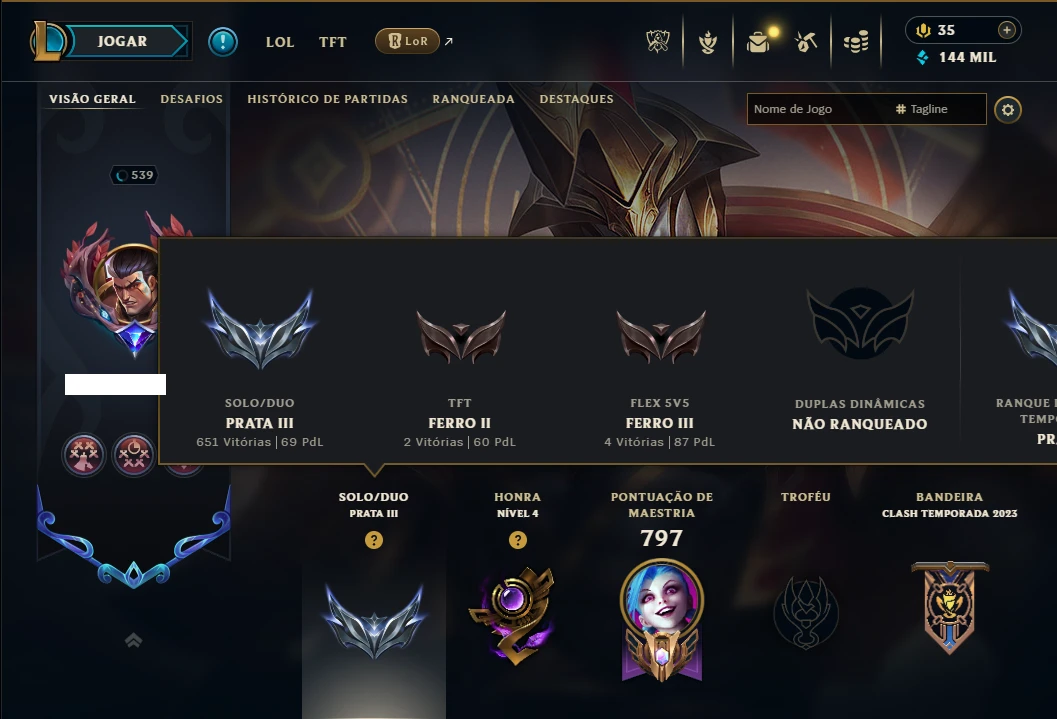Focus the Nome de Jogo search field

tap(819, 109)
